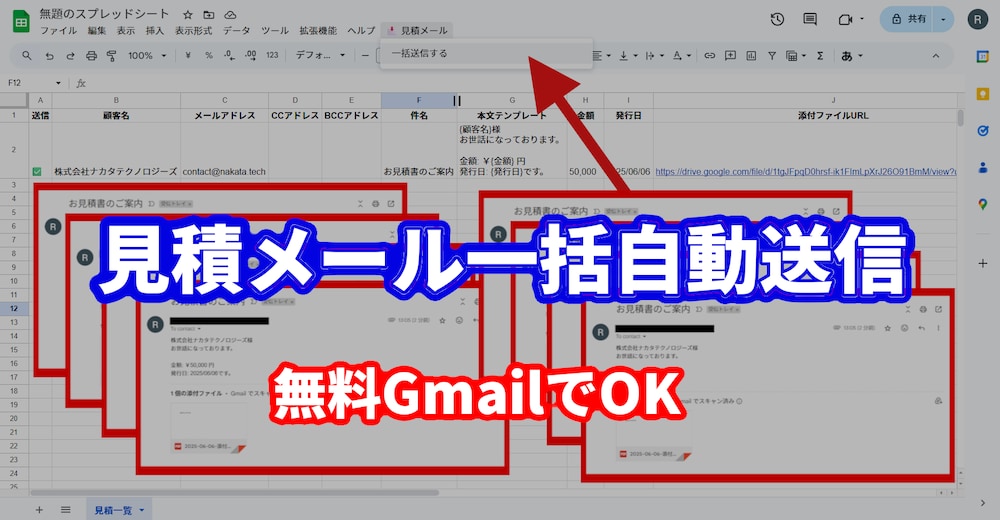The height and width of the screenshot is (520, 1000).
Task: Collapse the toolbar with the up chevron
Action: coord(936,56)
